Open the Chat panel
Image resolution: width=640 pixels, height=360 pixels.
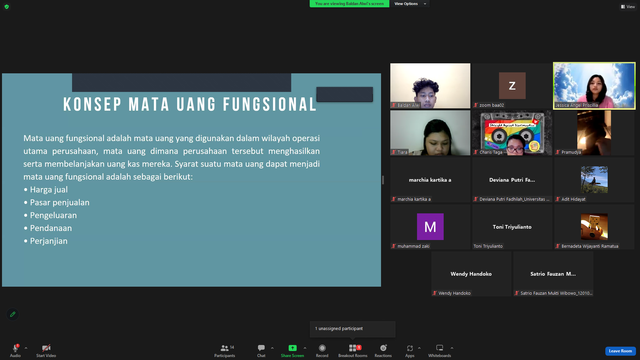coord(261,350)
